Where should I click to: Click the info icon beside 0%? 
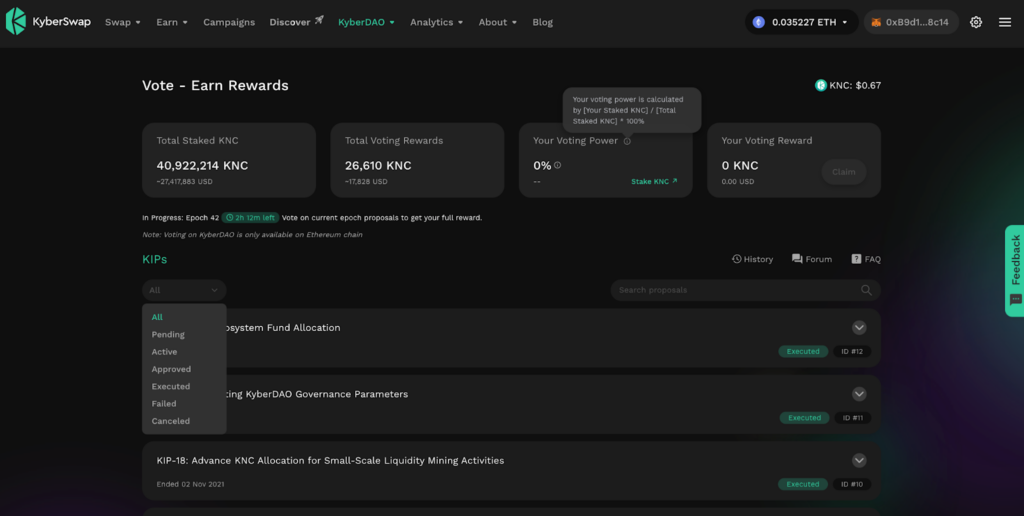557,165
